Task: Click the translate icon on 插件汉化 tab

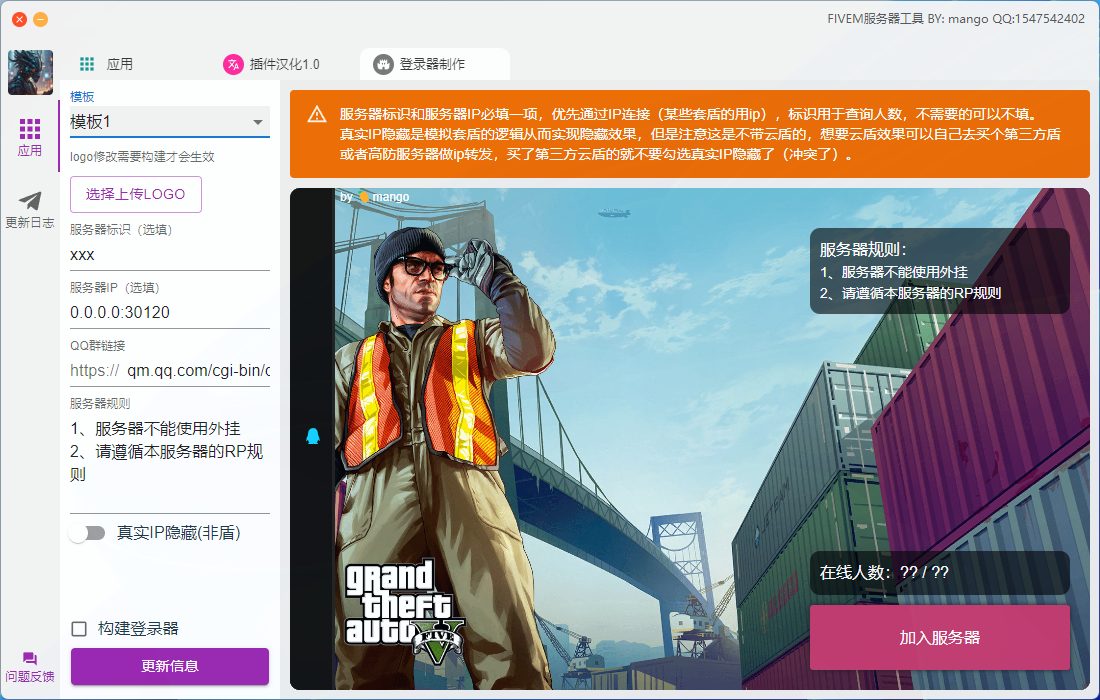Action: [233, 65]
